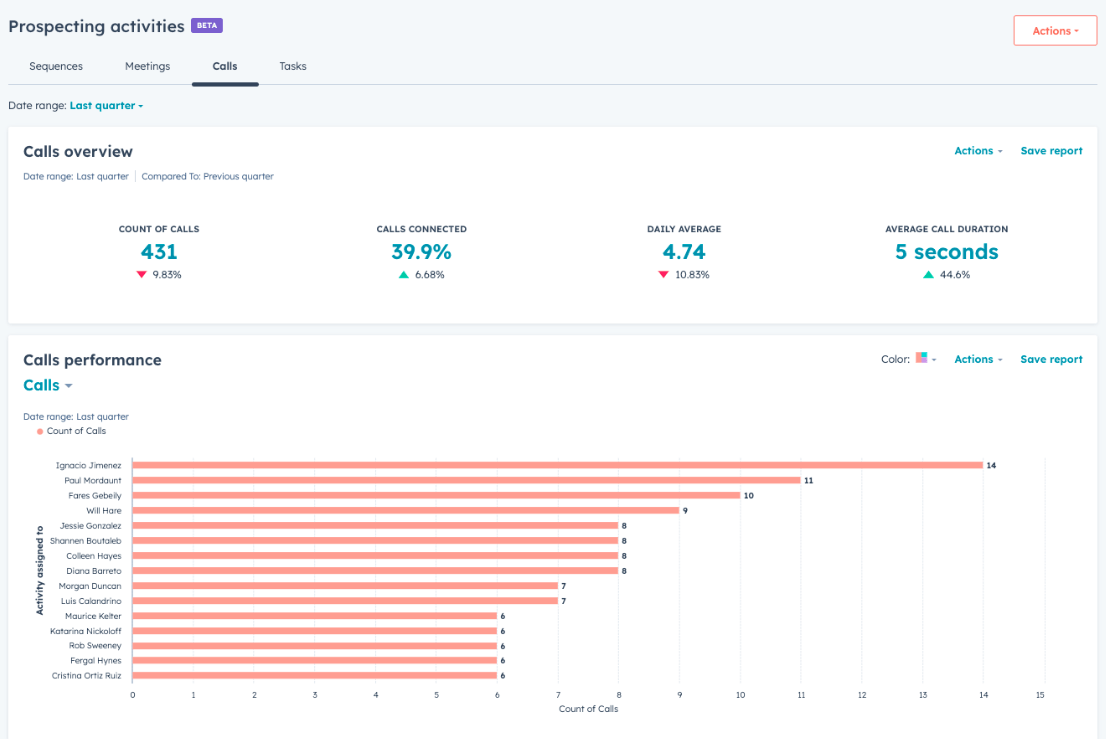The width and height of the screenshot is (1106, 739).
Task: Click the red down arrow under Daily Average
Action: coord(663,274)
